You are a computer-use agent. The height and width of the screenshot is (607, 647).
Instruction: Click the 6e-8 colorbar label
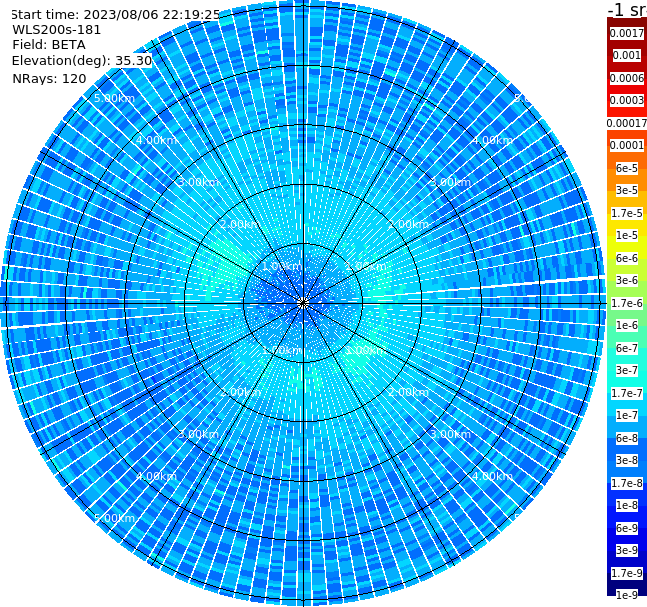[627, 438]
